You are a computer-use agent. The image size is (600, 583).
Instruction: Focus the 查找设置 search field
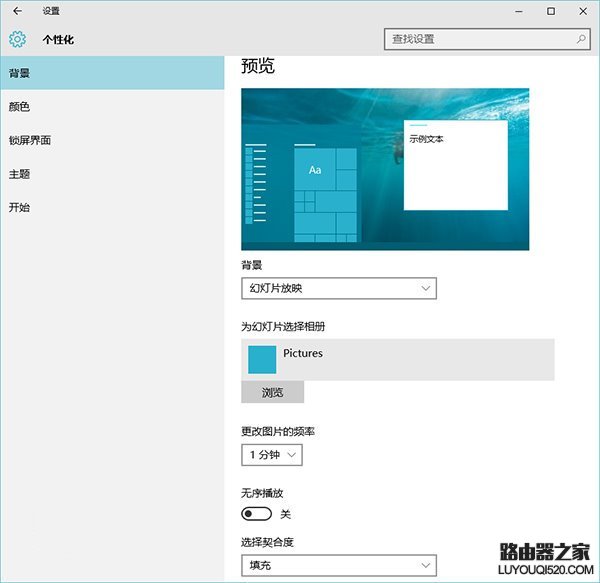coord(487,39)
